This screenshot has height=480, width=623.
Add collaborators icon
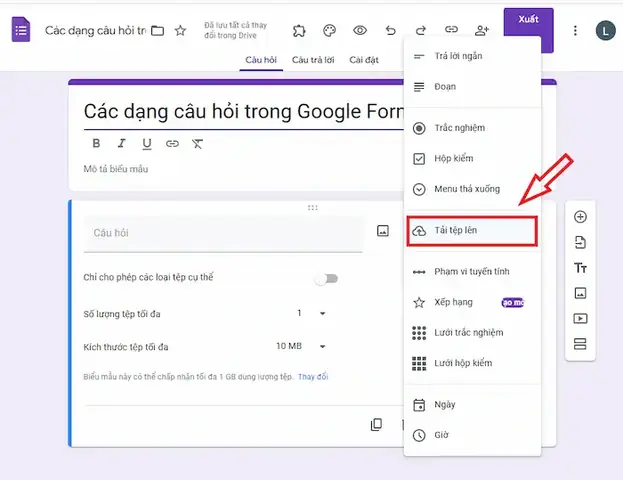click(482, 30)
